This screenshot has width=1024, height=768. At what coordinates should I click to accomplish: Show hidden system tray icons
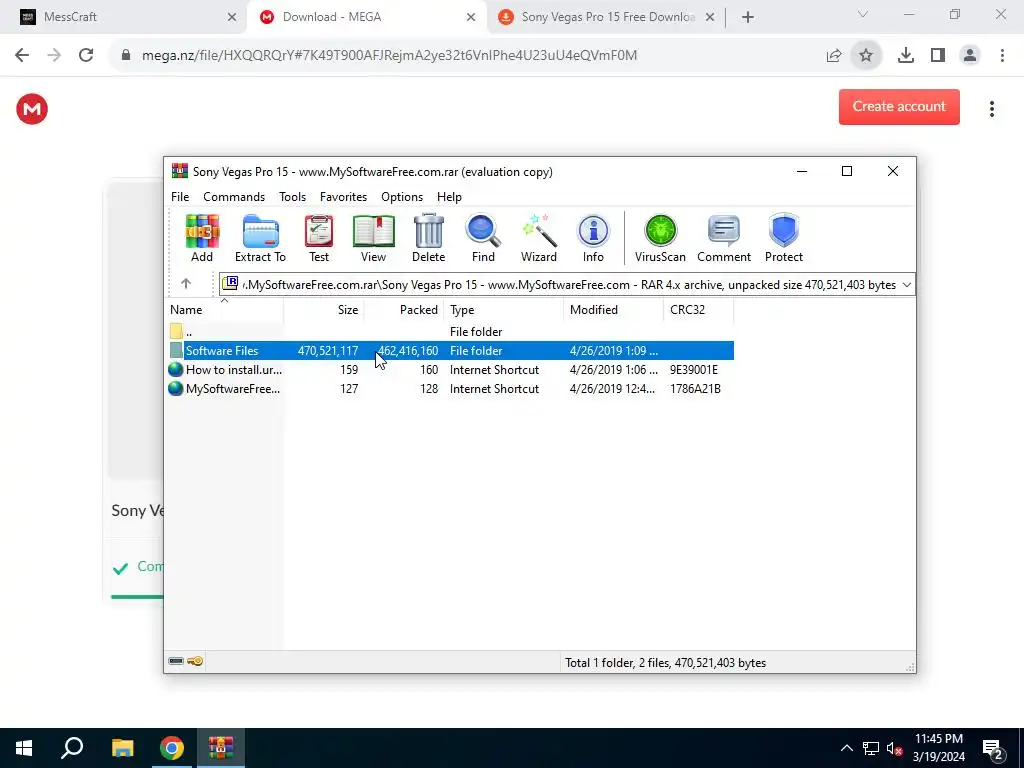point(846,748)
